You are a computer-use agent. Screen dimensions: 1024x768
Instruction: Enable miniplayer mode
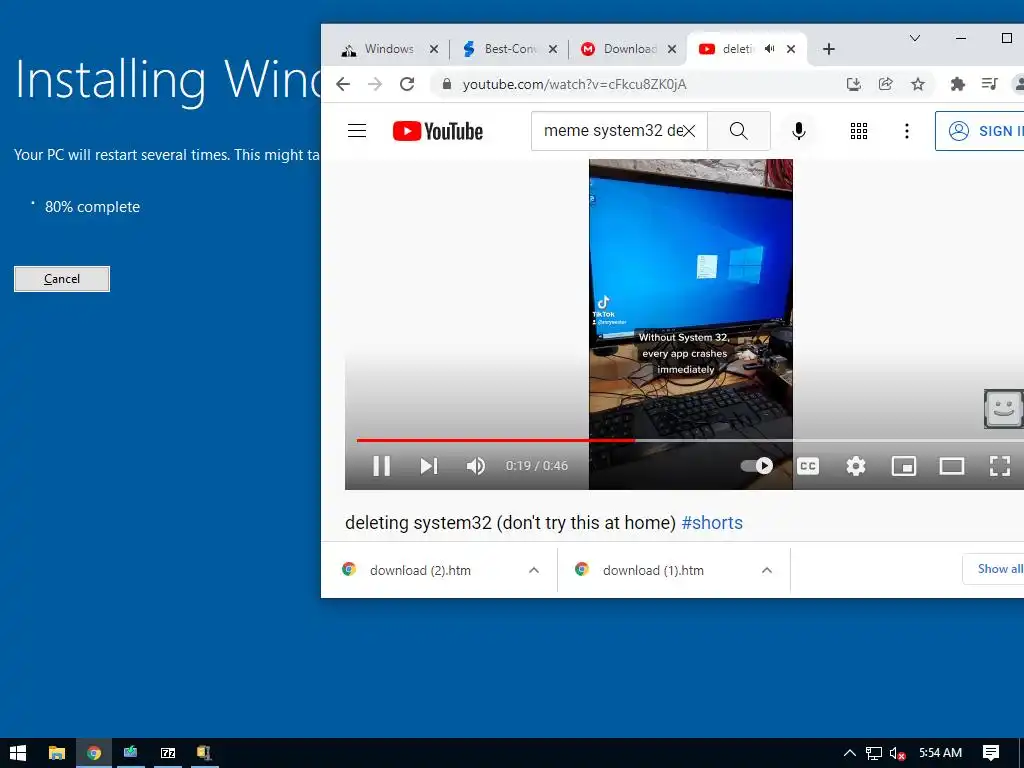click(x=904, y=466)
